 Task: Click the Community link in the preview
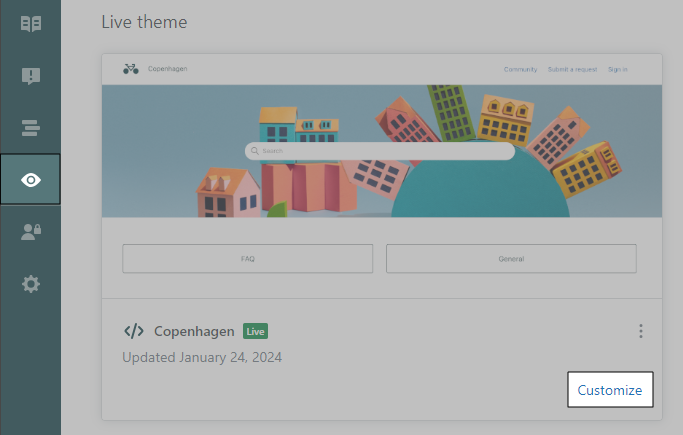coord(520,69)
